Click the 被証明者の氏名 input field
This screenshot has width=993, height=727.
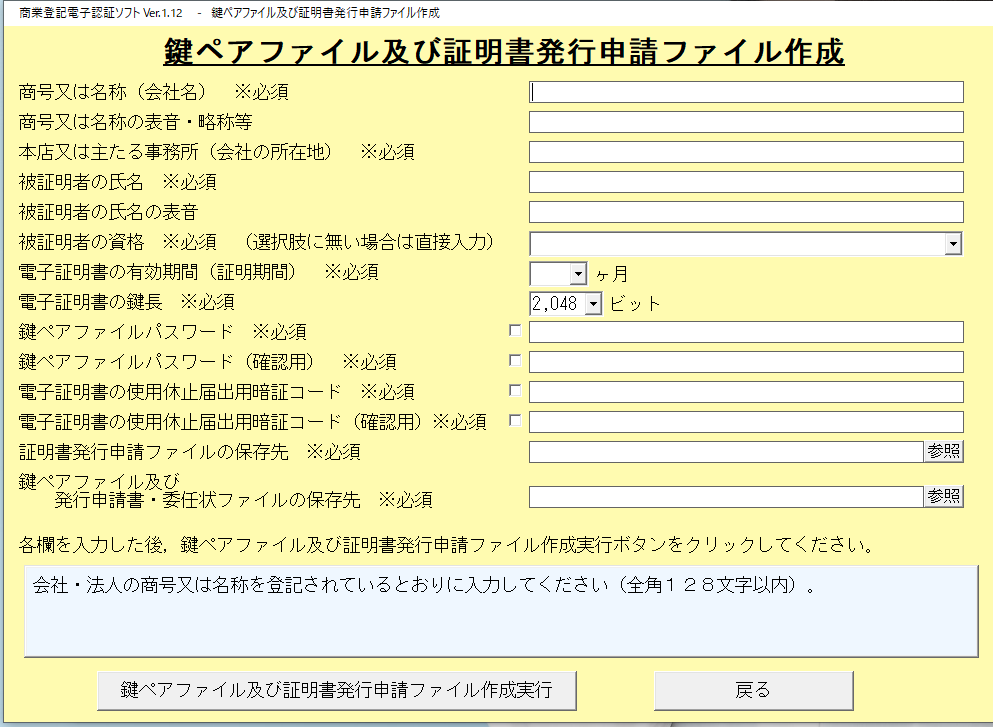coord(745,182)
